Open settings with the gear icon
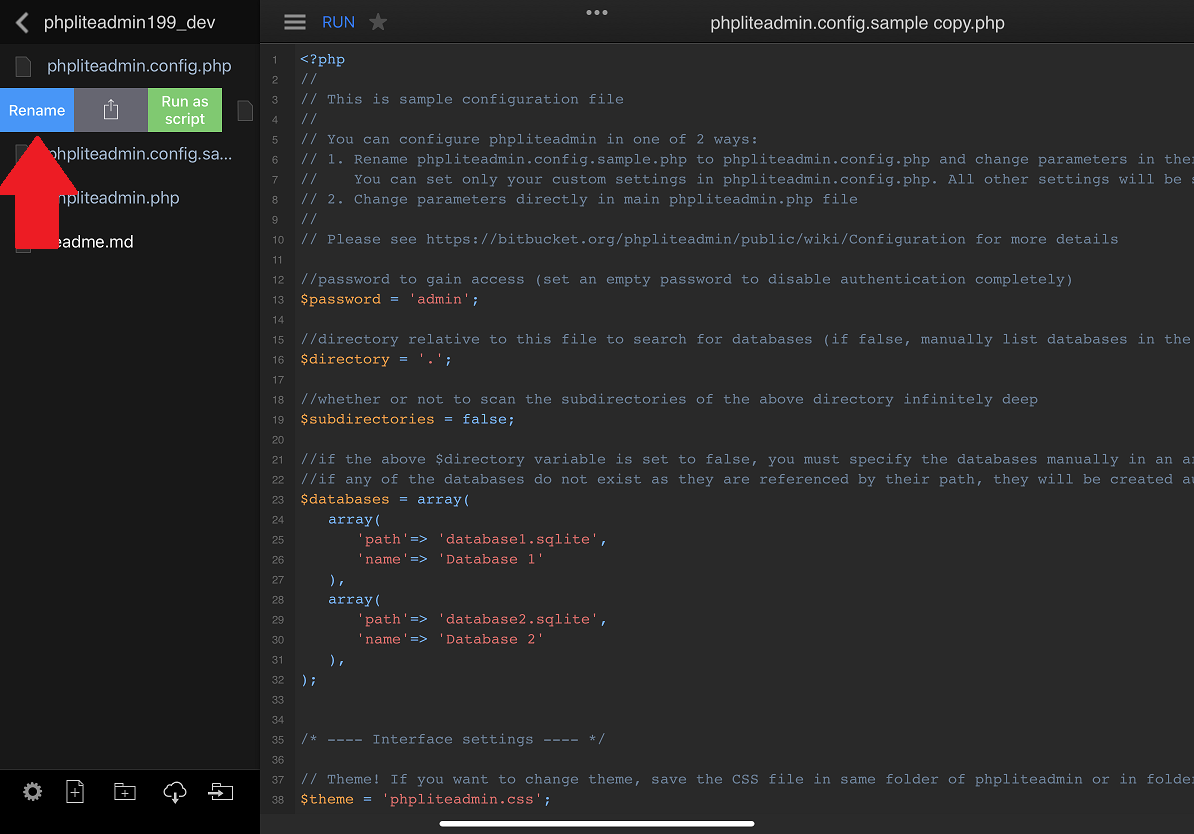This screenshot has width=1194, height=834. (x=32, y=792)
